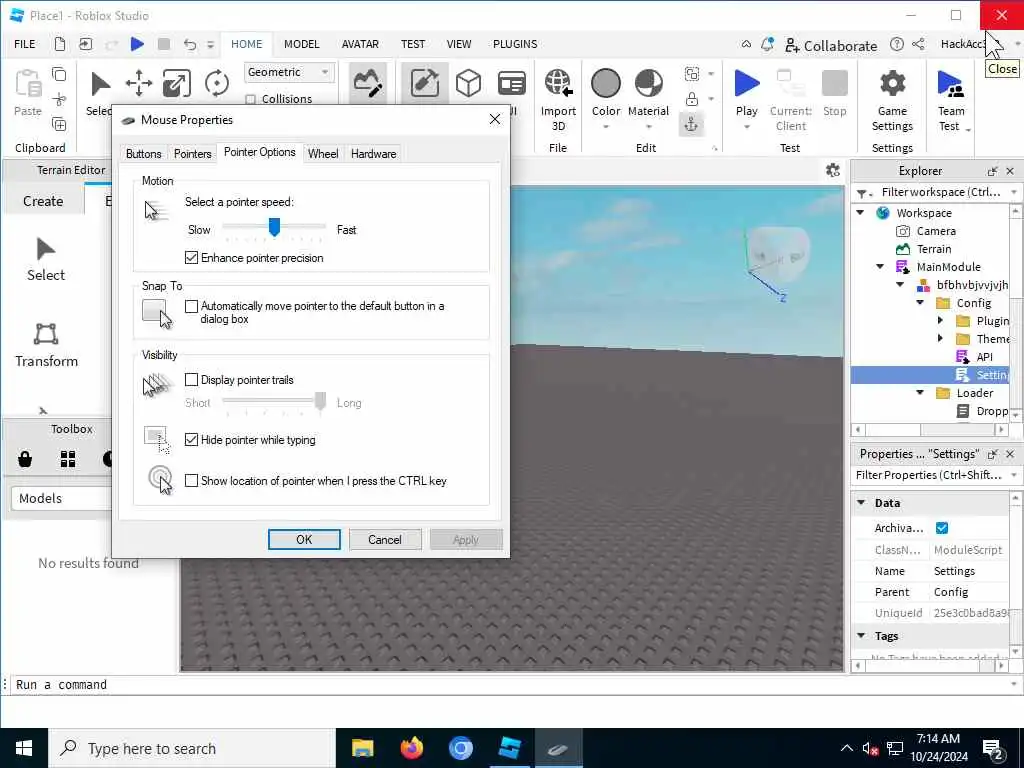Switch to the Hardware tab
Image resolution: width=1024 pixels, height=768 pixels.
[374, 154]
